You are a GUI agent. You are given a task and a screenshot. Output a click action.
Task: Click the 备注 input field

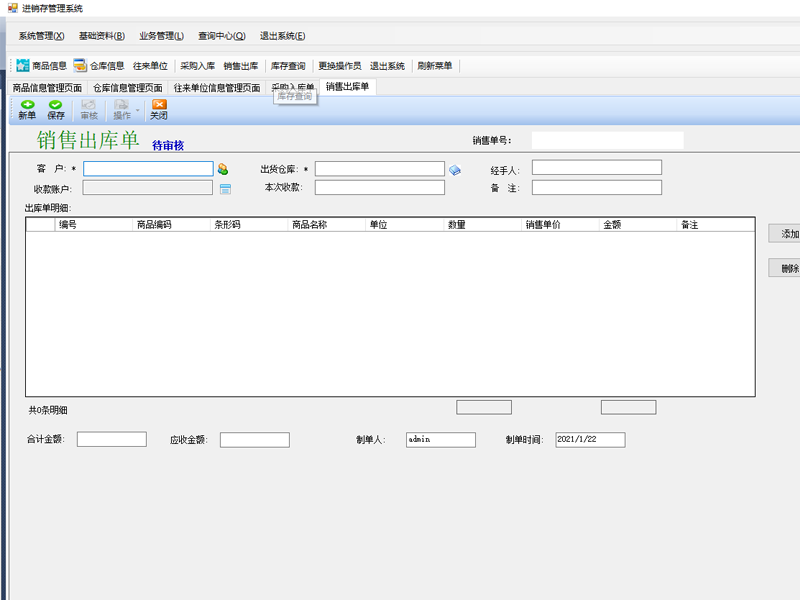[x=597, y=188]
